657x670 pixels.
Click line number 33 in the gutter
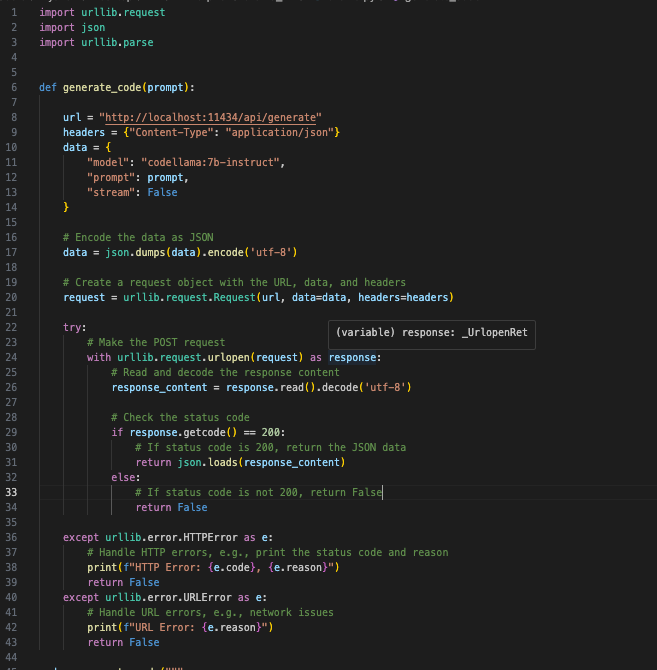(12, 492)
